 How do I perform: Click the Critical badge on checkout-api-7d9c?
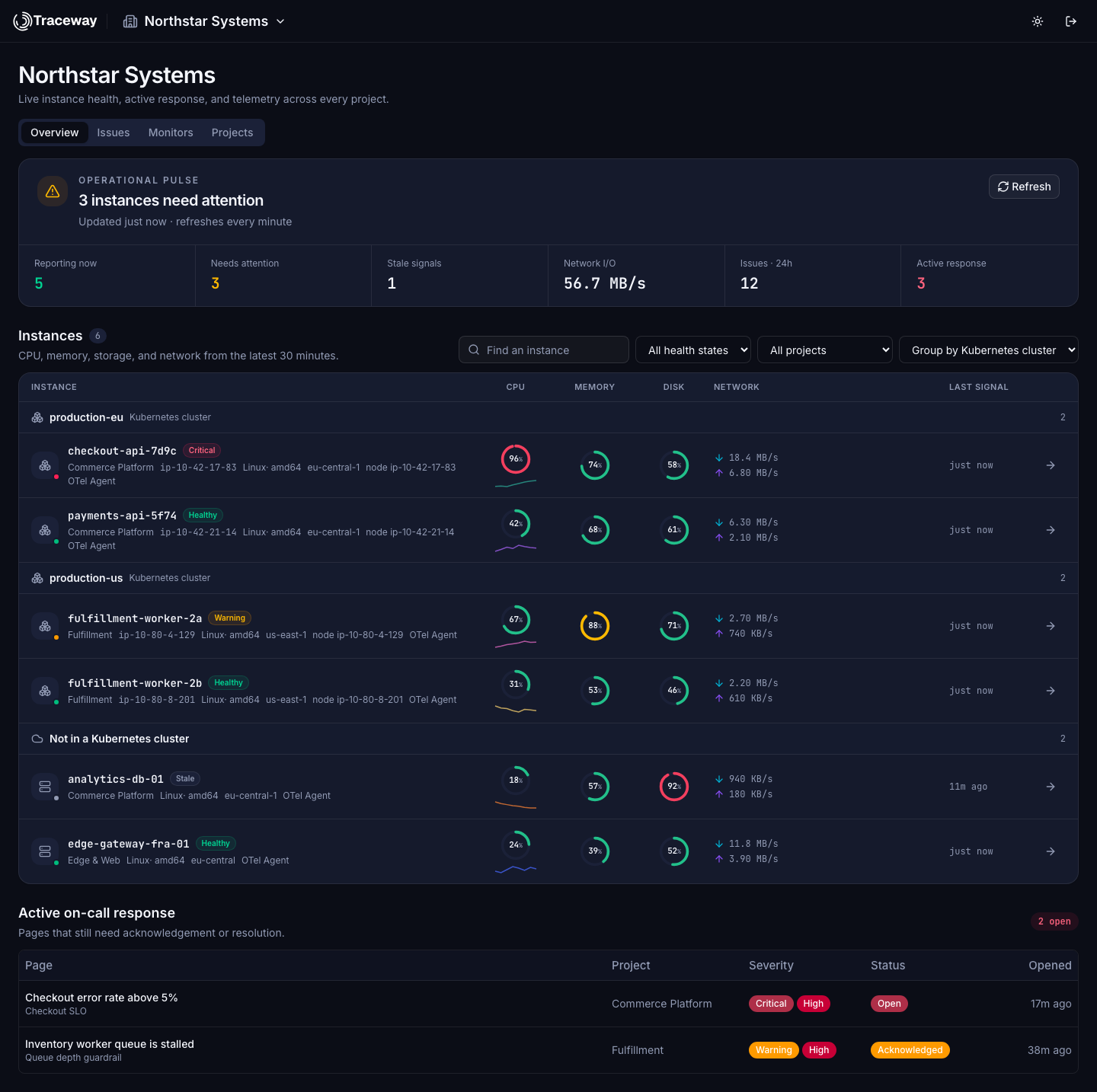(202, 451)
